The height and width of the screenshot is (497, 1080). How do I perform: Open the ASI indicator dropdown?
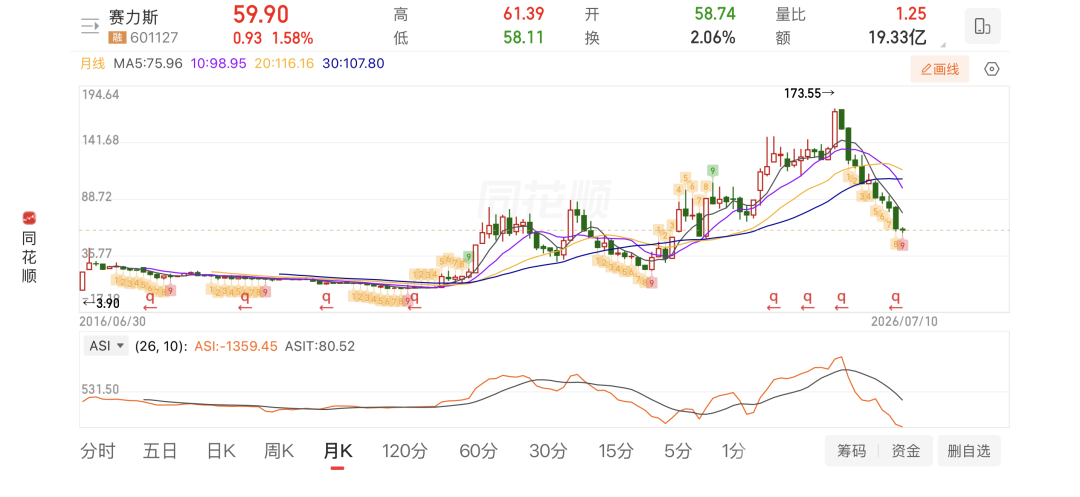pos(106,346)
